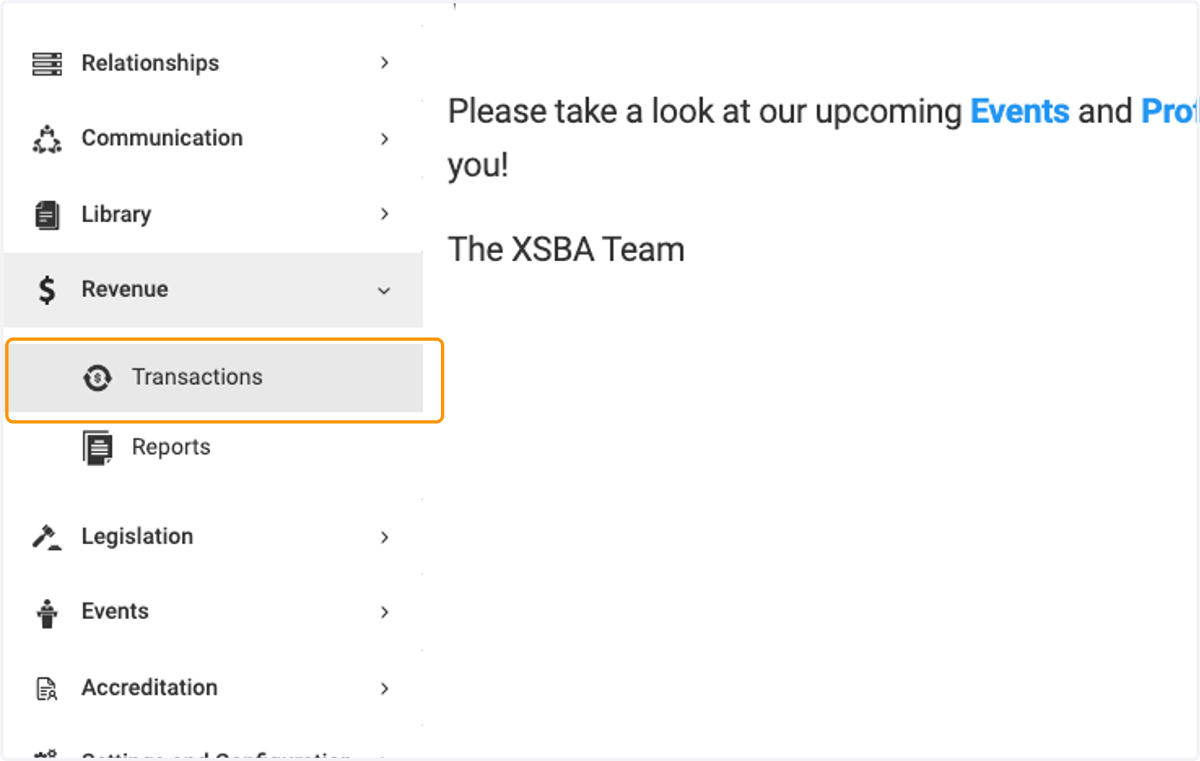1200x761 pixels.
Task: Click the Events speaker podium icon
Action: (x=46, y=612)
